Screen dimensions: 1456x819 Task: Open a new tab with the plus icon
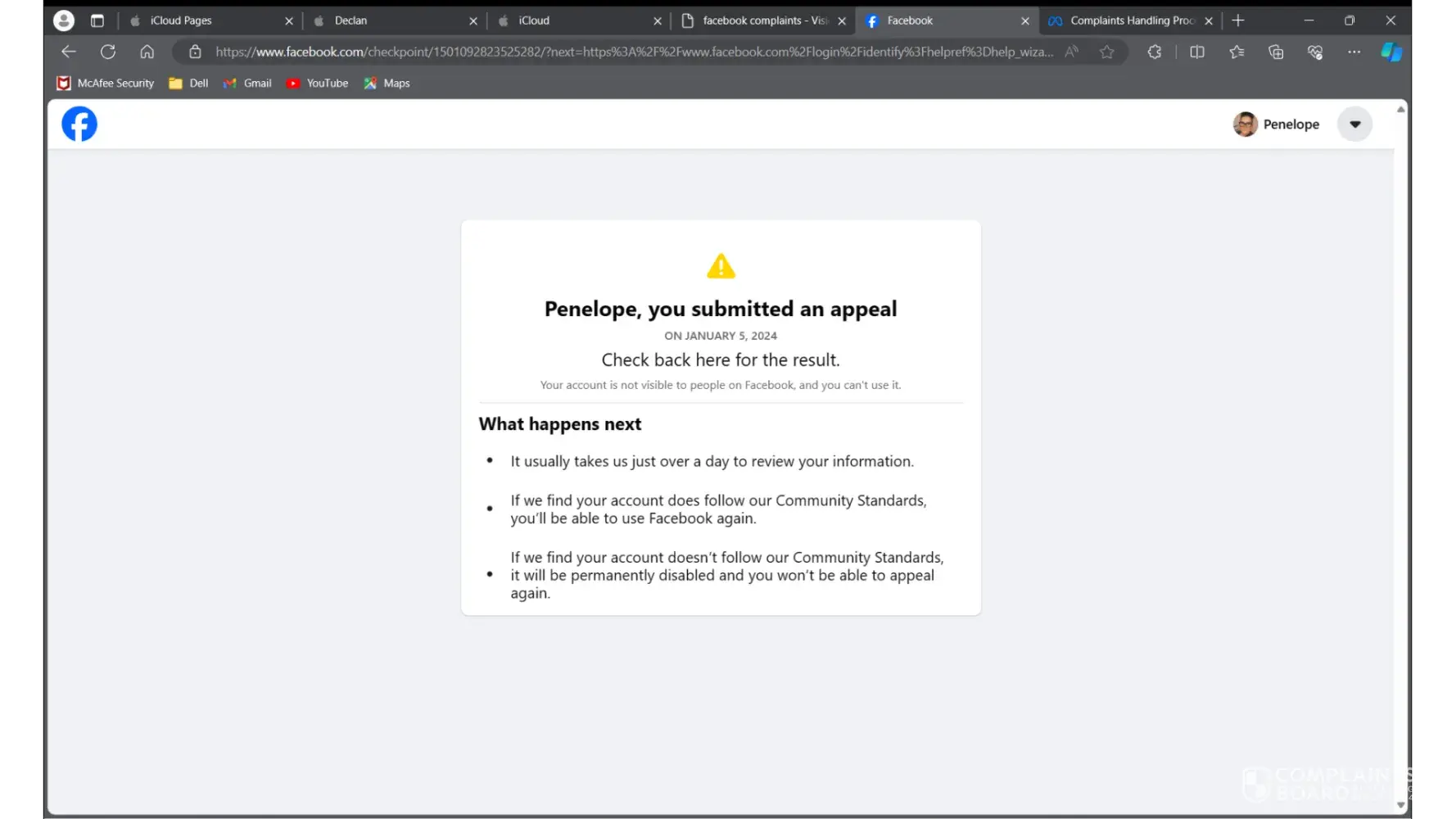[1238, 20]
